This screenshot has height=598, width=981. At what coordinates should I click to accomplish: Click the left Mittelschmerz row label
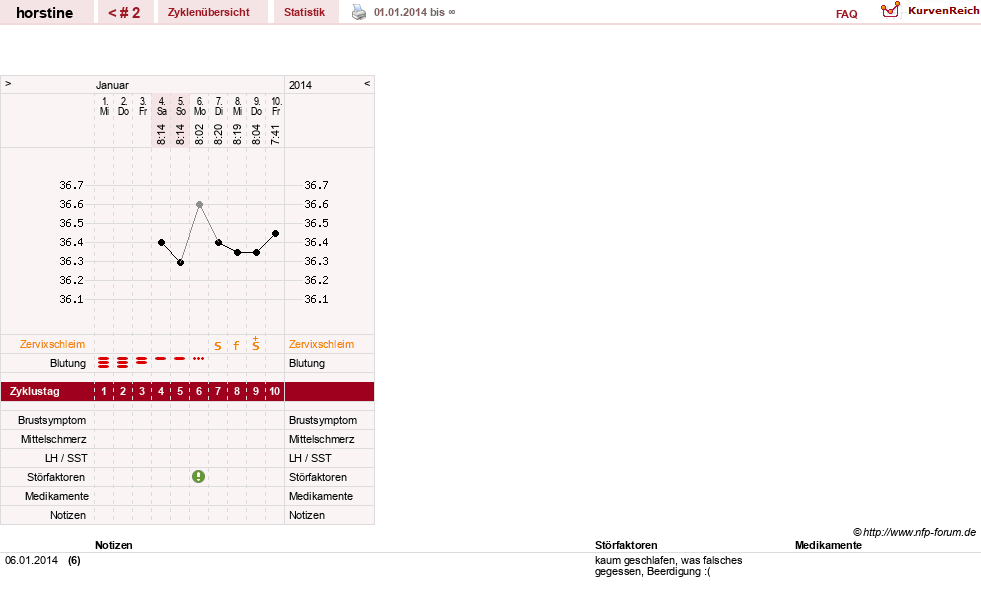point(53,439)
